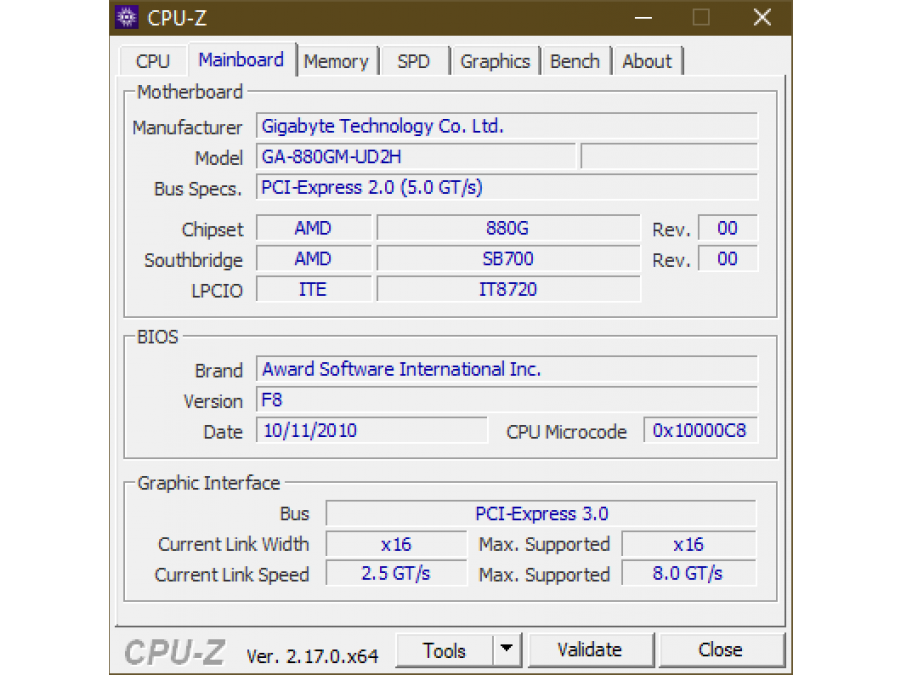Click the Gigabyte manufacturer field
Viewport: 900px width, 675px height.
pos(506,127)
